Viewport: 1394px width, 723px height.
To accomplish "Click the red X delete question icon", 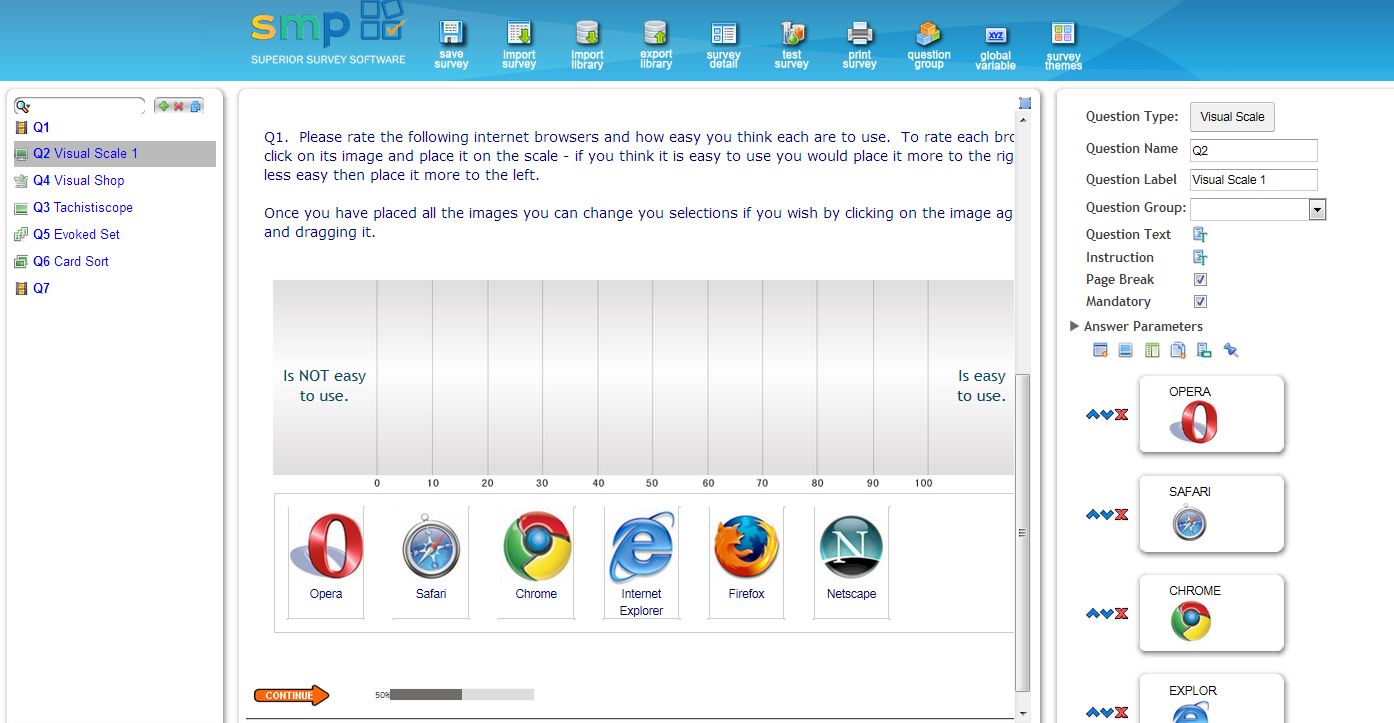I will [179, 106].
